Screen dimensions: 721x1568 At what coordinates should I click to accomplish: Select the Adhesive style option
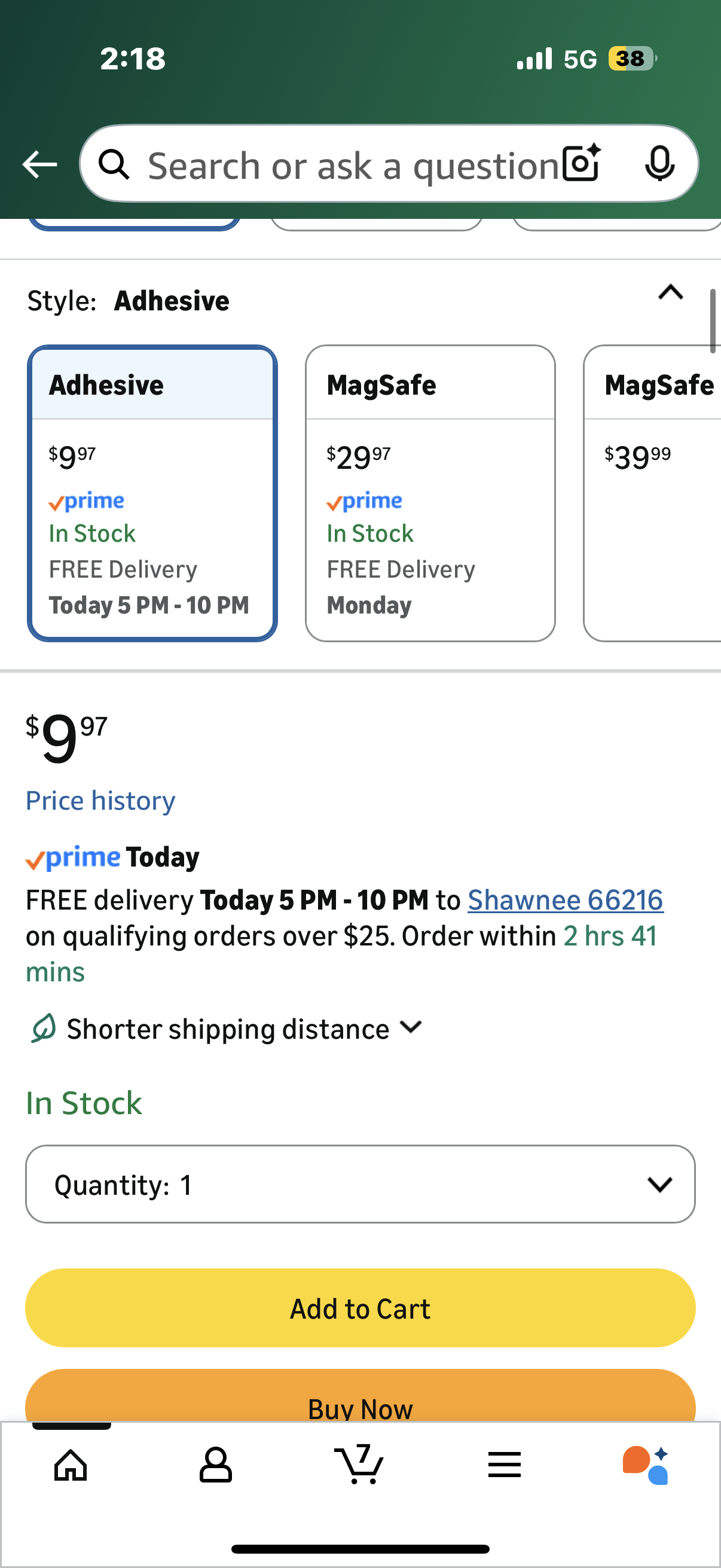click(x=152, y=493)
